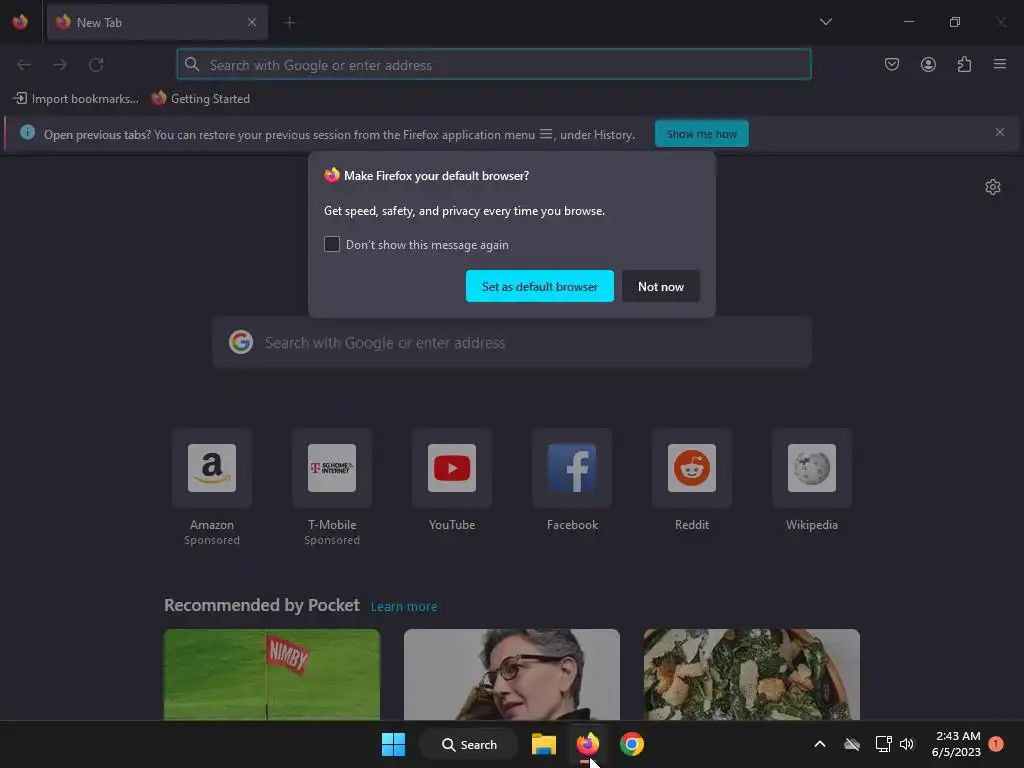The image size is (1024, 768).
Task: Open the NIMBY flag Pocket story
Action: (272, 675)
